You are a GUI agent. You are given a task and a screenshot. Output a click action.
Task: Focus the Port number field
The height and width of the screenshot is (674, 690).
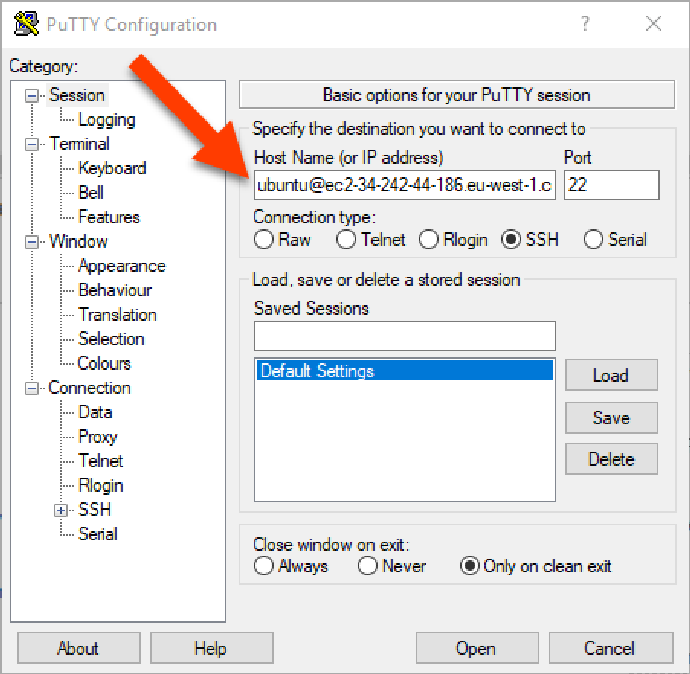tap(611, 185)
